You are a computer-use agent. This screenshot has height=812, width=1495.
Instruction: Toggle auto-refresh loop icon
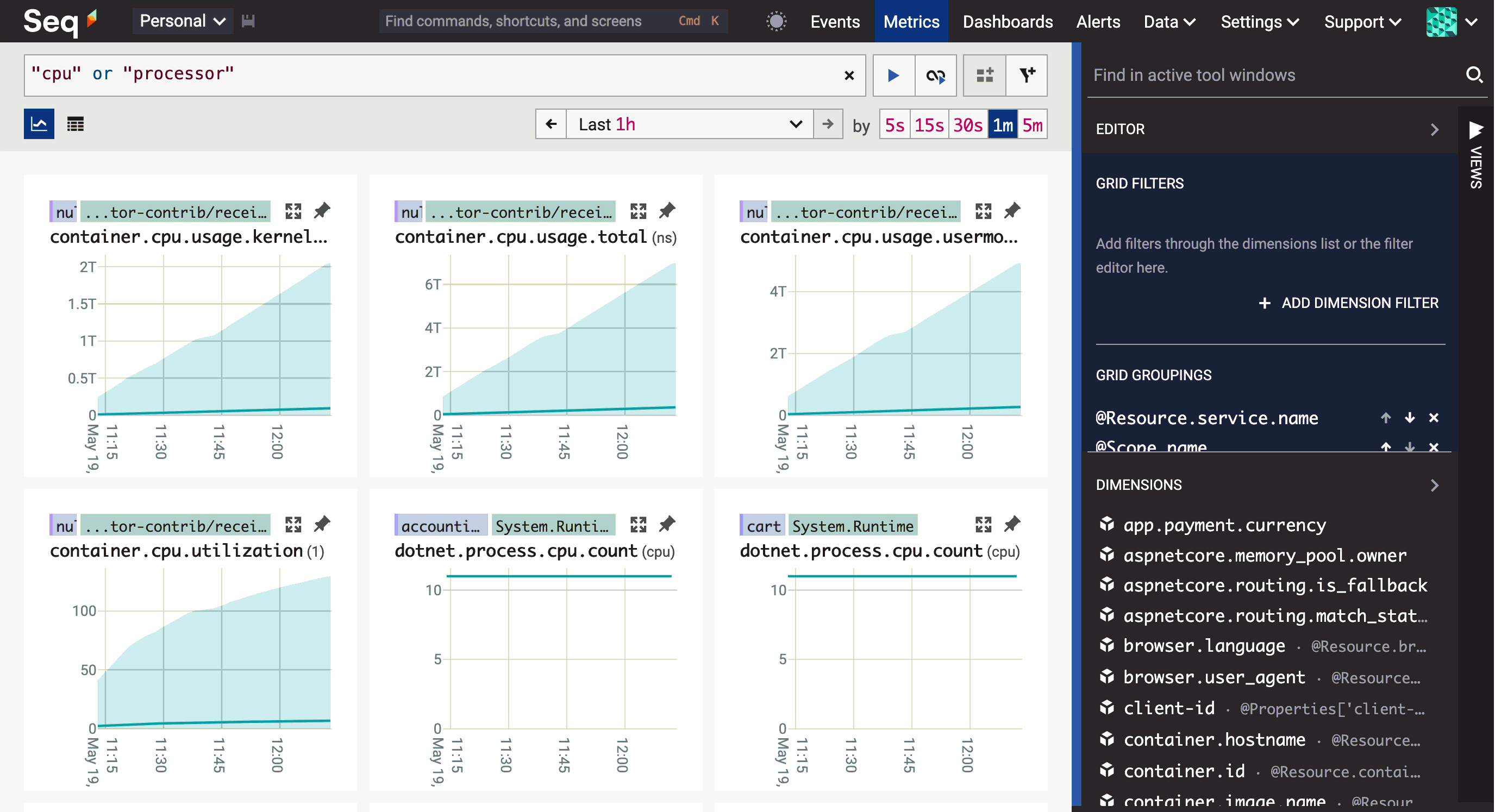pyautogui.click(x=936, y=75)
